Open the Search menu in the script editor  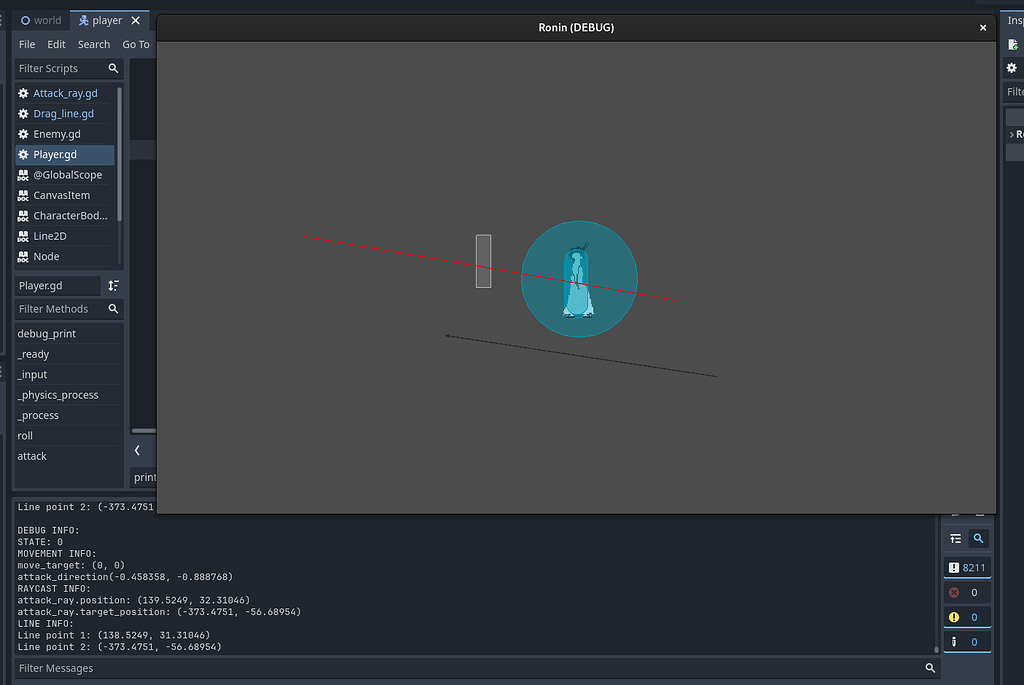[x=94, y=44]
